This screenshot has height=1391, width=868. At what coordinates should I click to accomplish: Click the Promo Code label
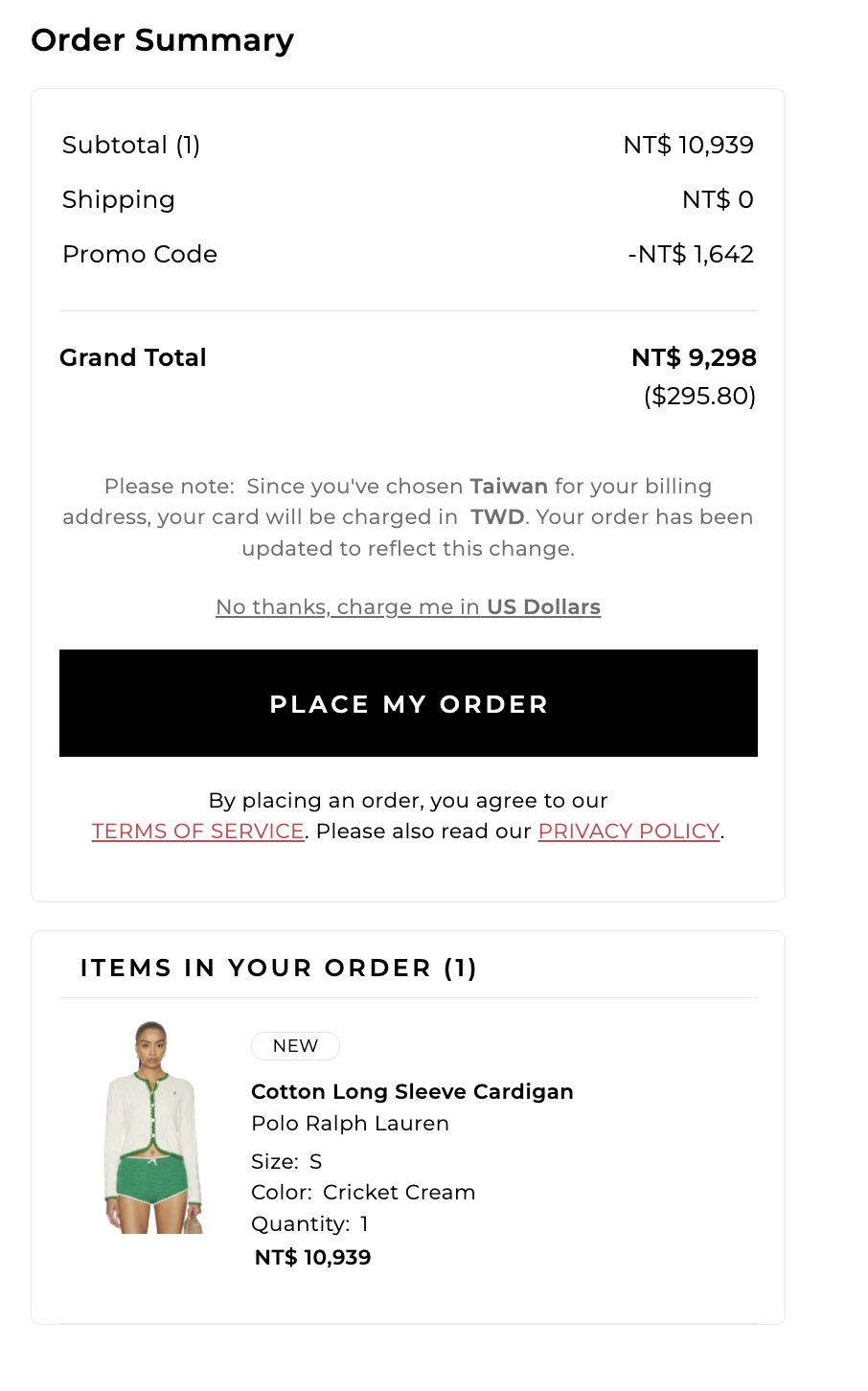click(x=140, y=255)
